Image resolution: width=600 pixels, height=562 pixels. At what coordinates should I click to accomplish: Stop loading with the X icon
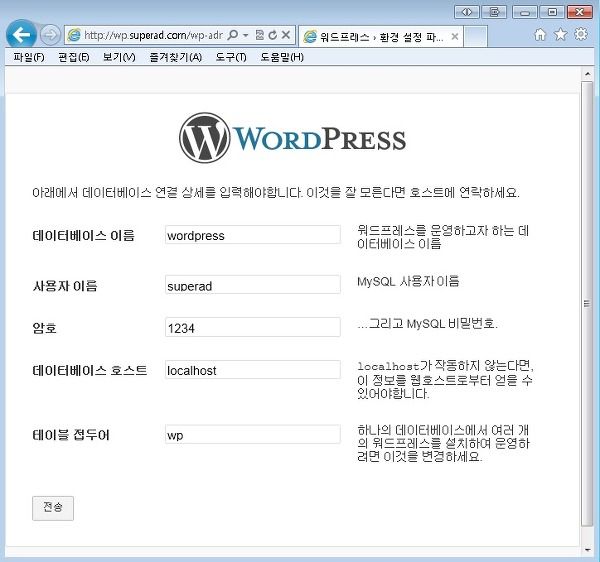[x=285, y=35]
